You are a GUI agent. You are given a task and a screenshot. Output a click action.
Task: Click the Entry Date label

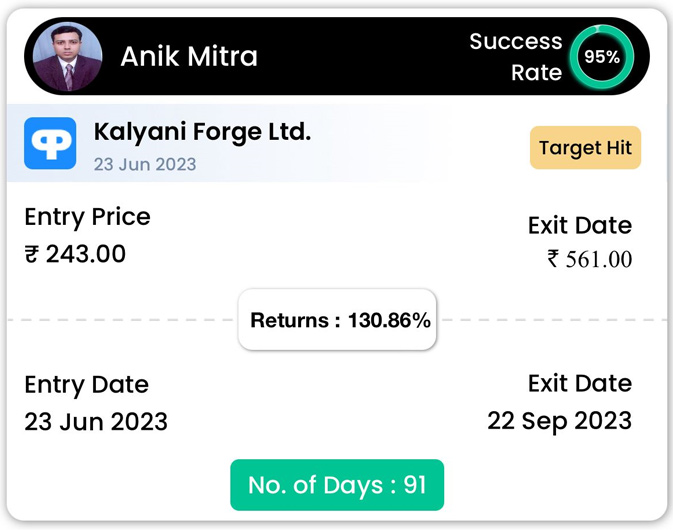point(87,385)
